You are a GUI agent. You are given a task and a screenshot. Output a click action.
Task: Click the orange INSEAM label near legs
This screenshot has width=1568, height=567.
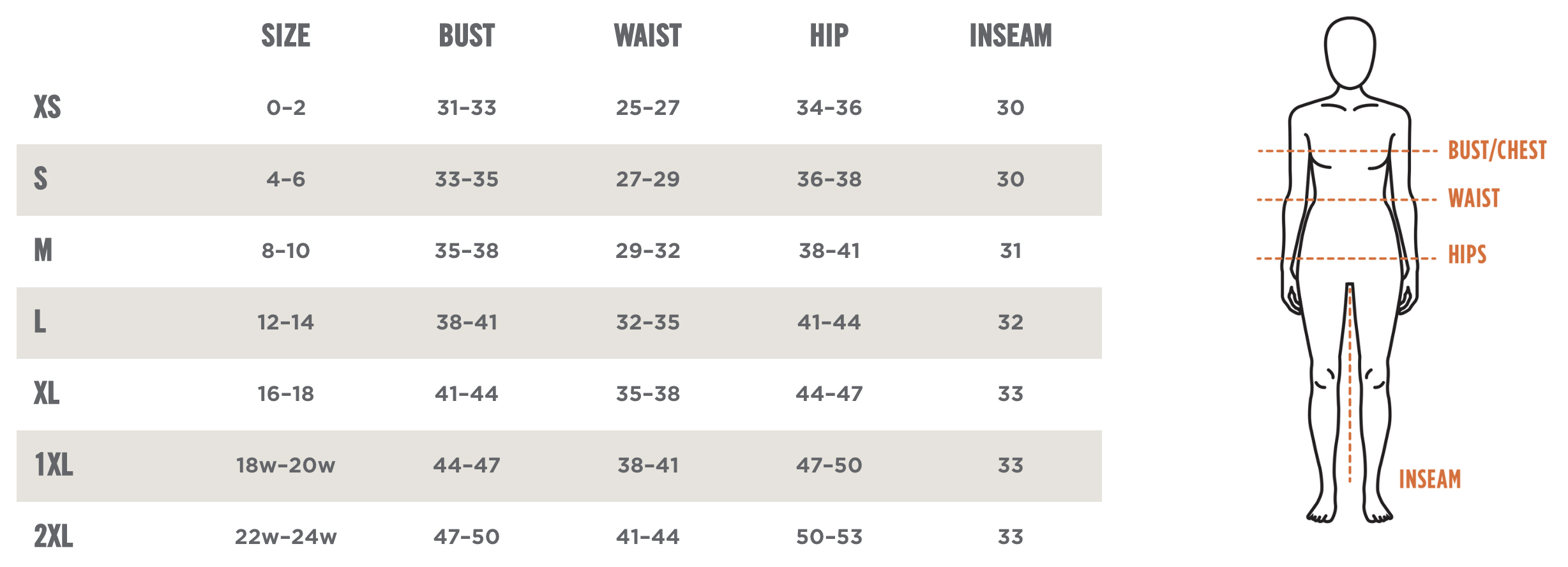(x=1429, y=480)
